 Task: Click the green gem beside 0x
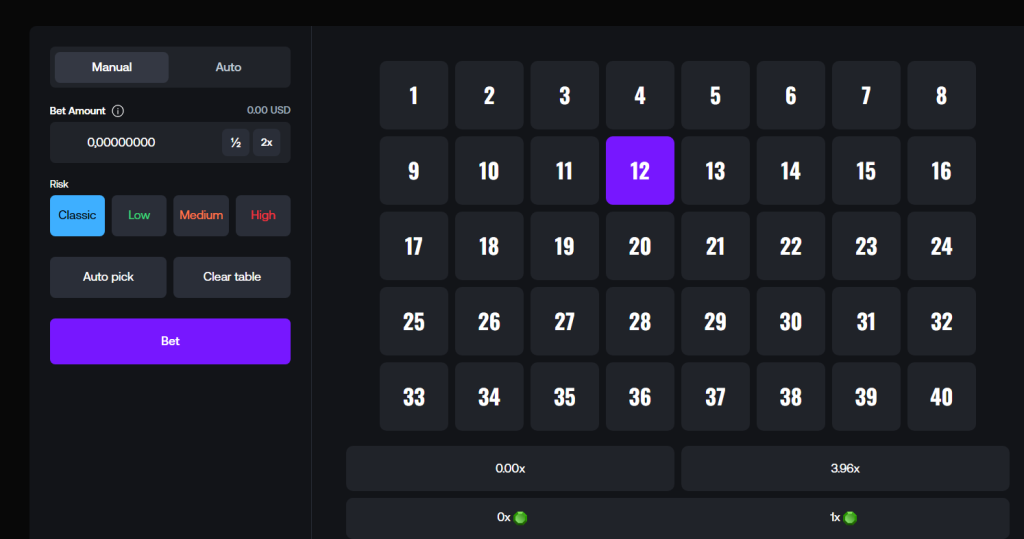click(520, 518)
